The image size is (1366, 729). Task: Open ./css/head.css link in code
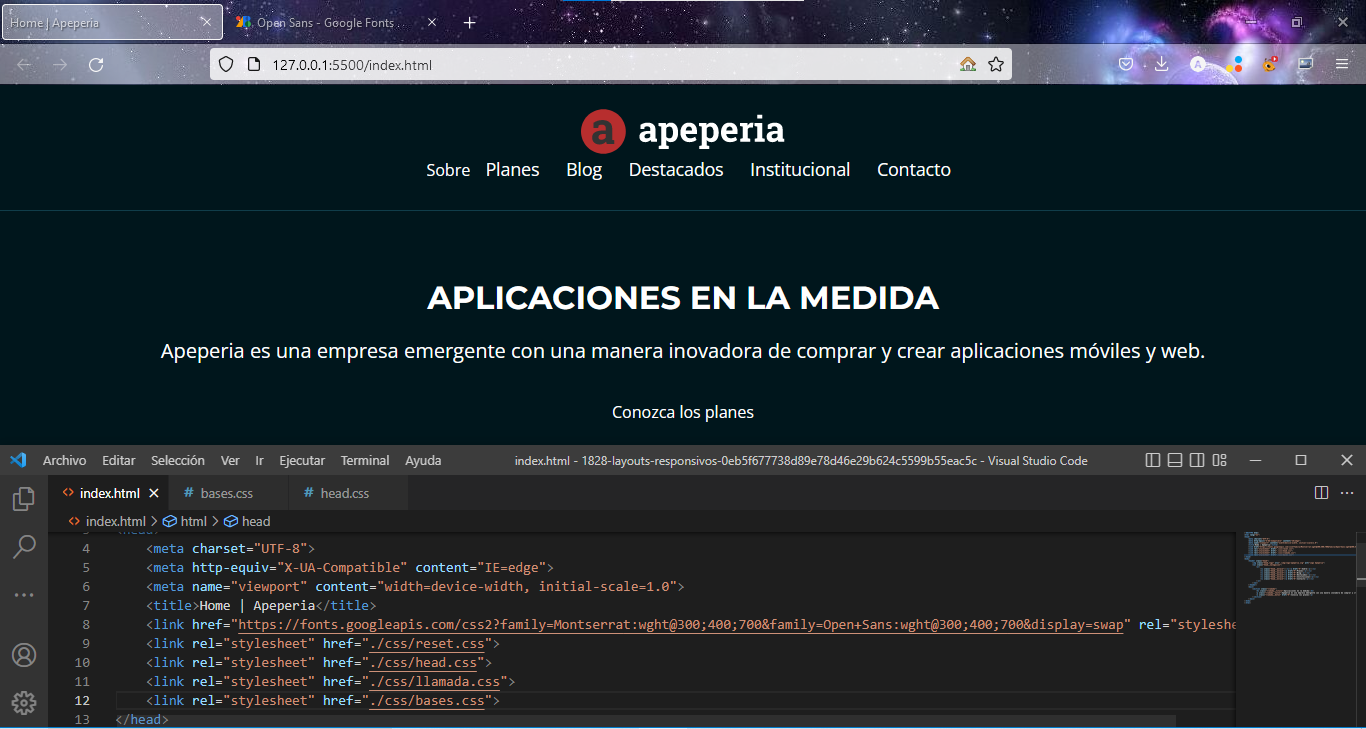(x=427, y=662)
